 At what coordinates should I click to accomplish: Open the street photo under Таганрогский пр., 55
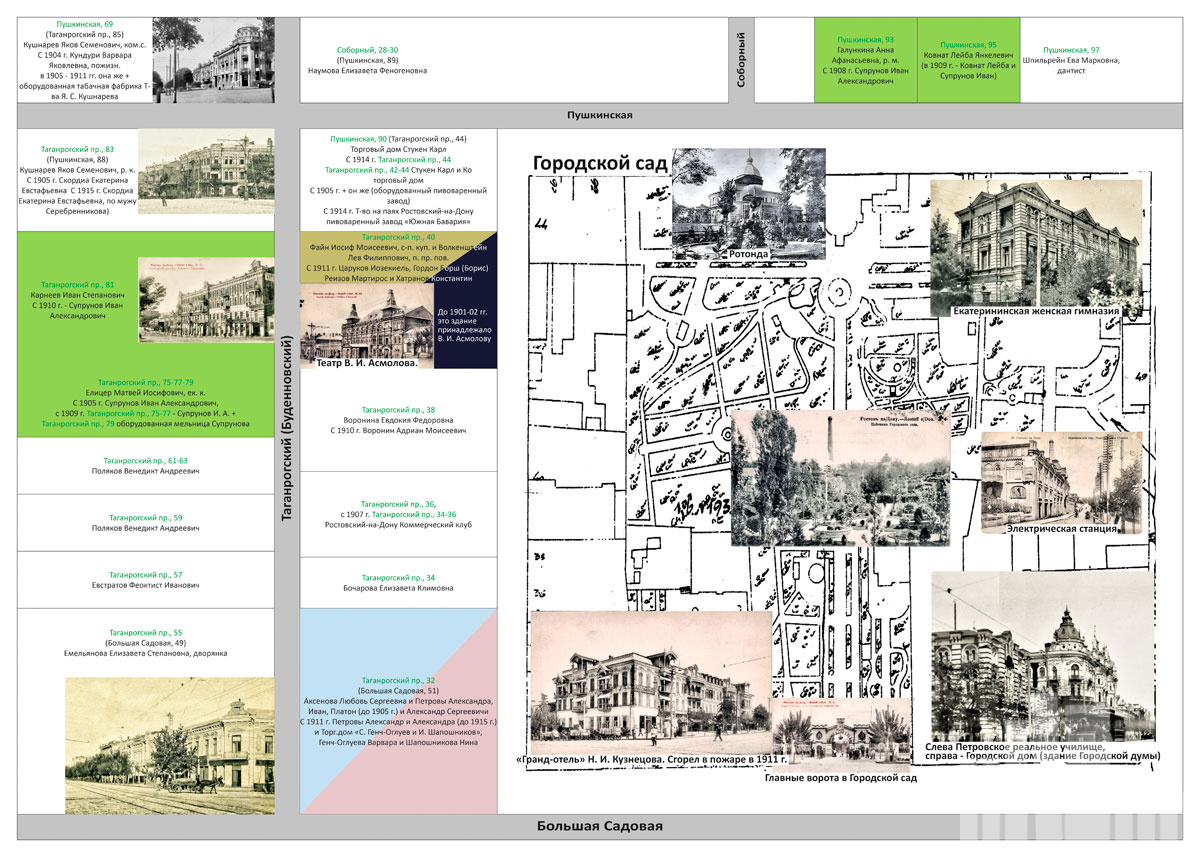[x=170, y=747]
